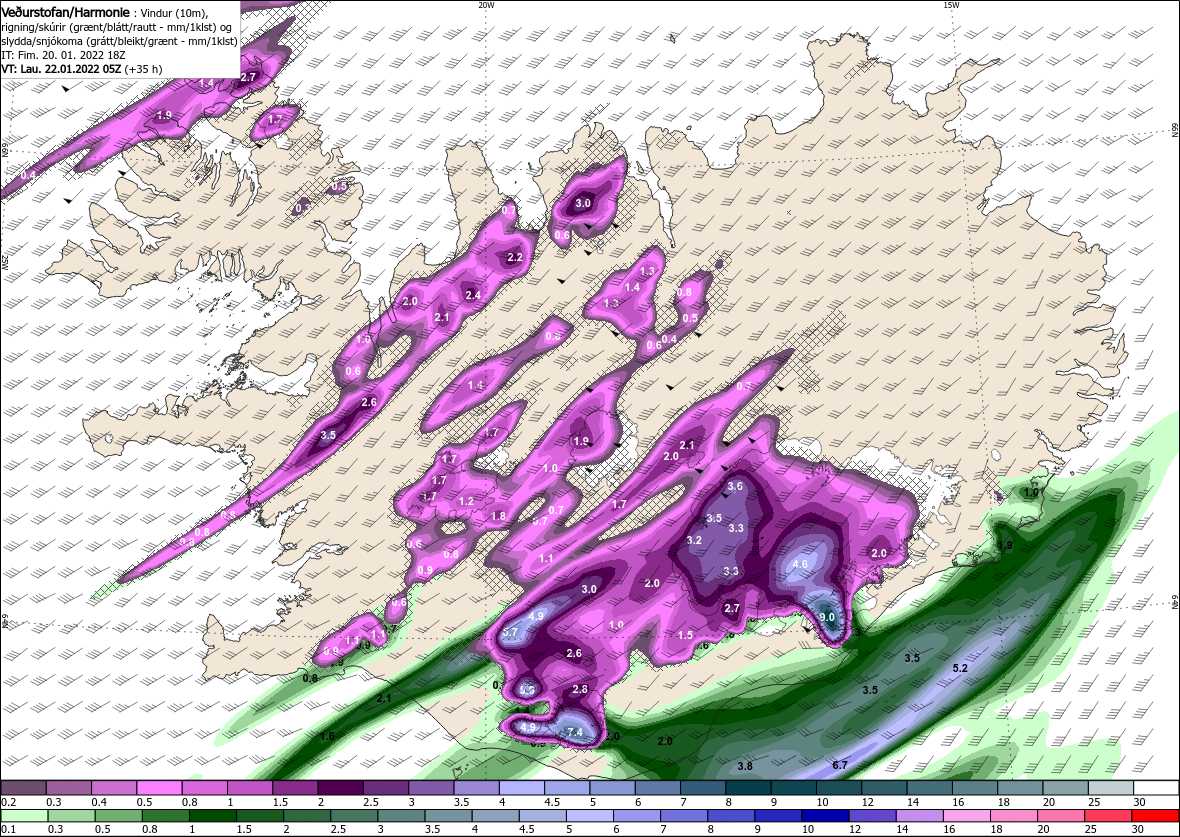The height and width of the screenshot is (837, 1180).
Task: Click the 5.2 value in the green band
Action: point(960,668)
